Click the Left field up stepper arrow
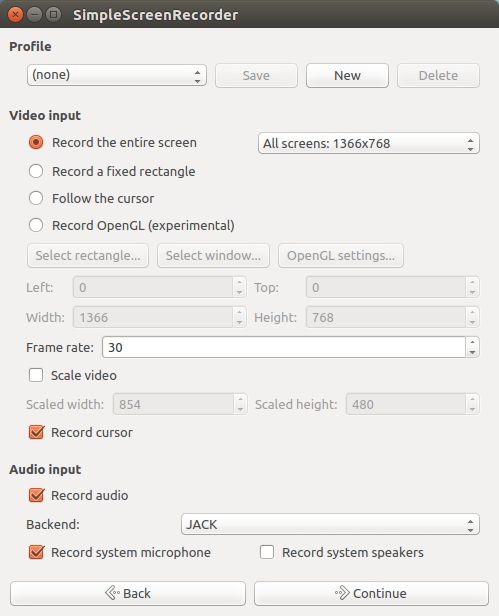 [239, 282]
